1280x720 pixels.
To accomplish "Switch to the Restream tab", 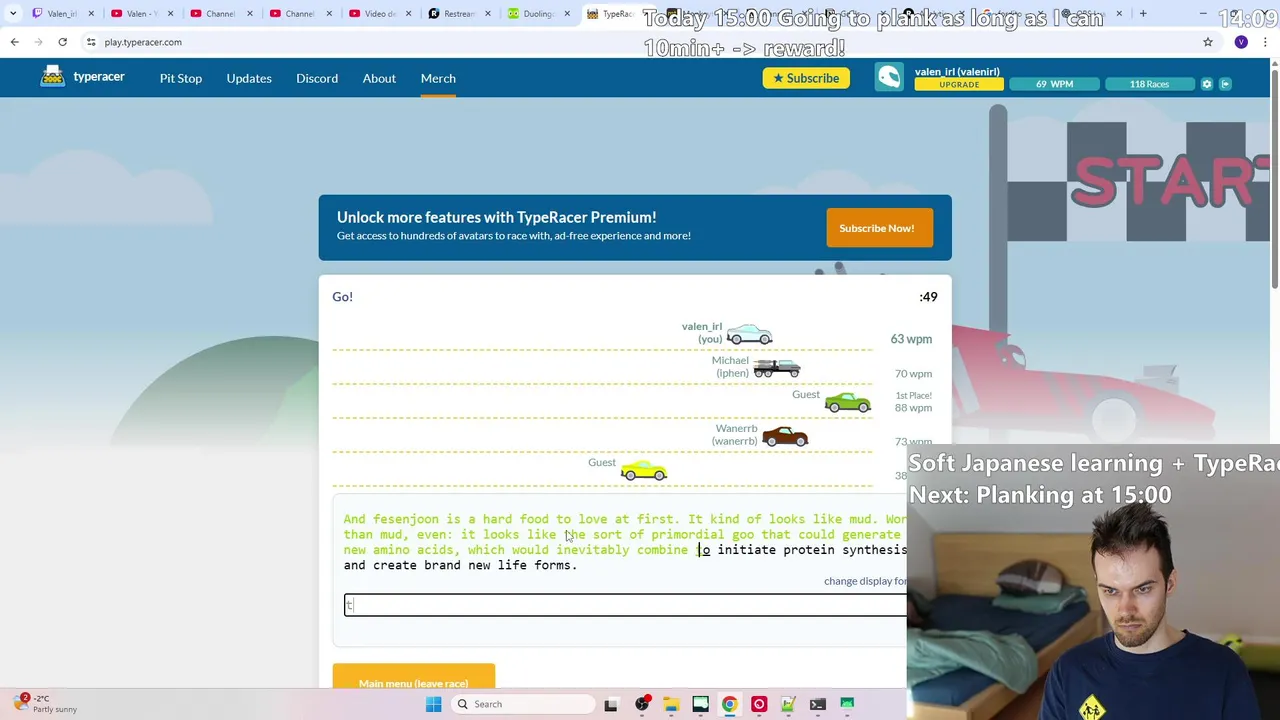I will click(x=460, y=14).
